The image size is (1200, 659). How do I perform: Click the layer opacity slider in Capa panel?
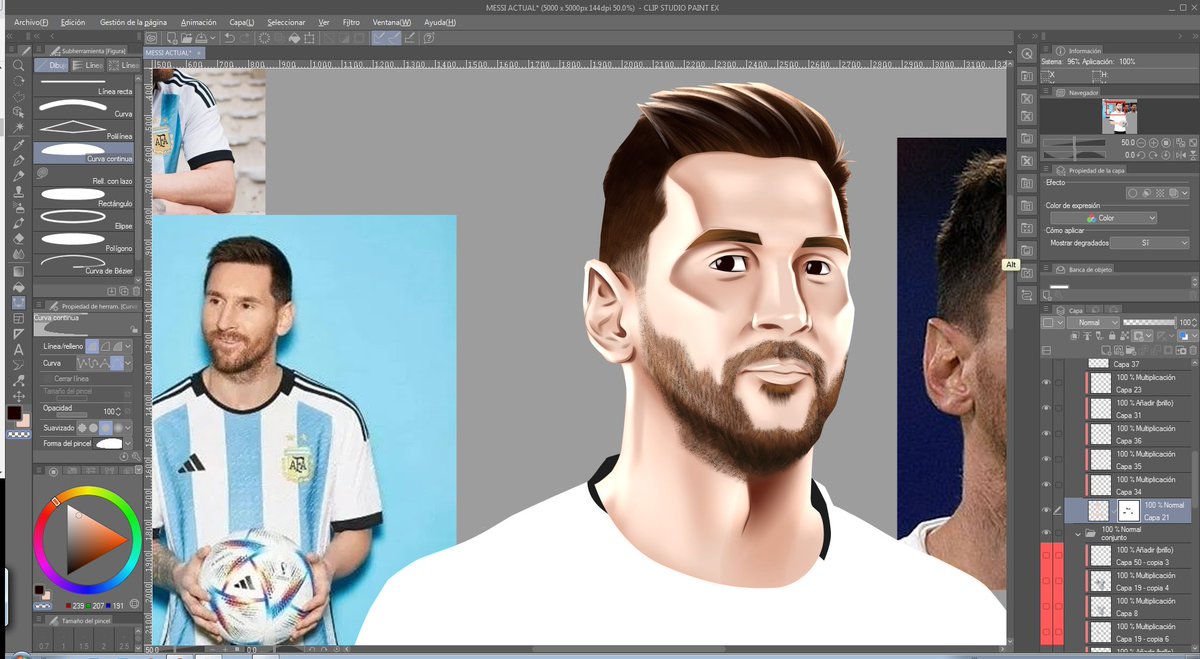point(1148,323)
